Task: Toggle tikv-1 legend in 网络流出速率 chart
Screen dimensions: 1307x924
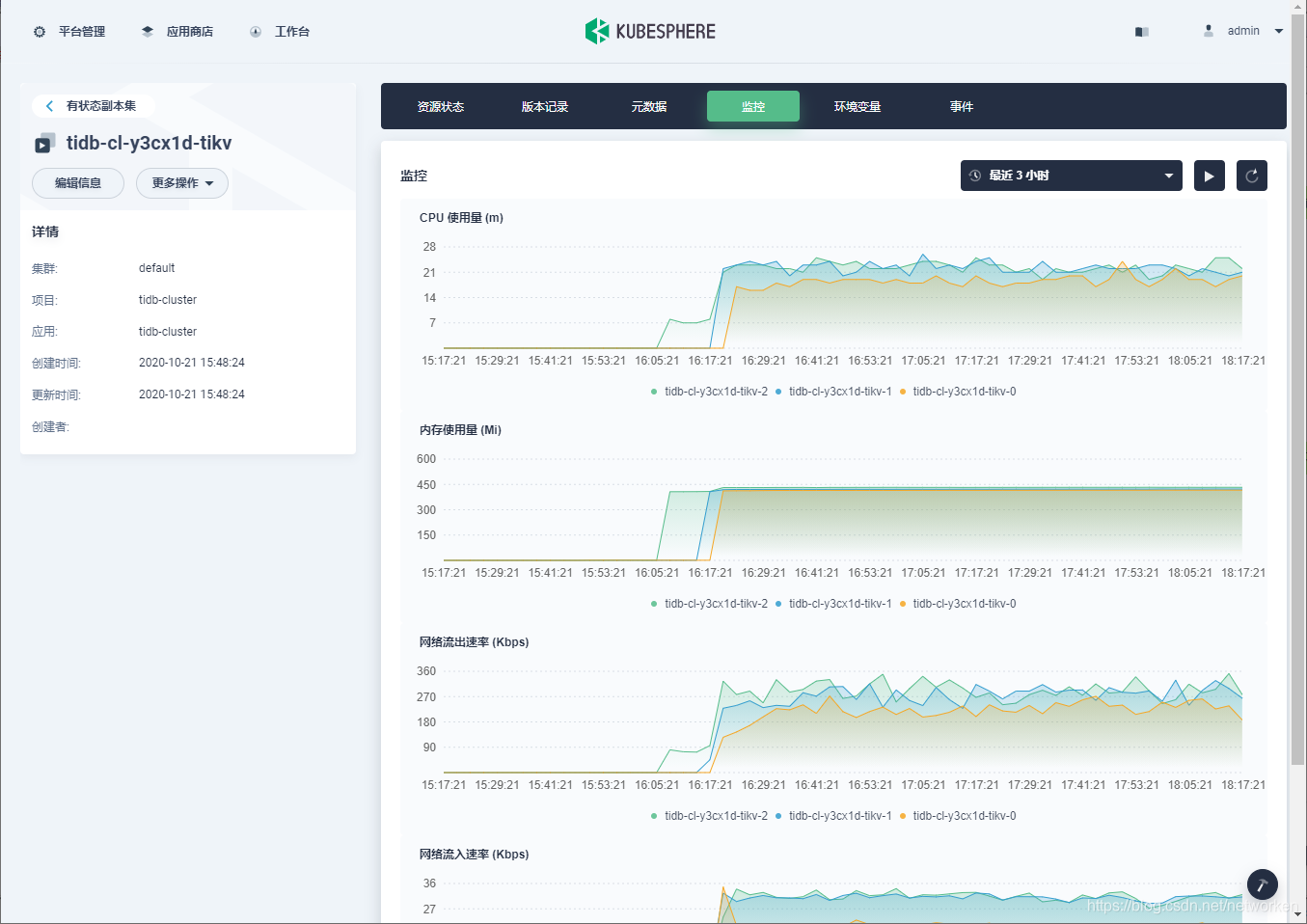Action: pos(834,816)
